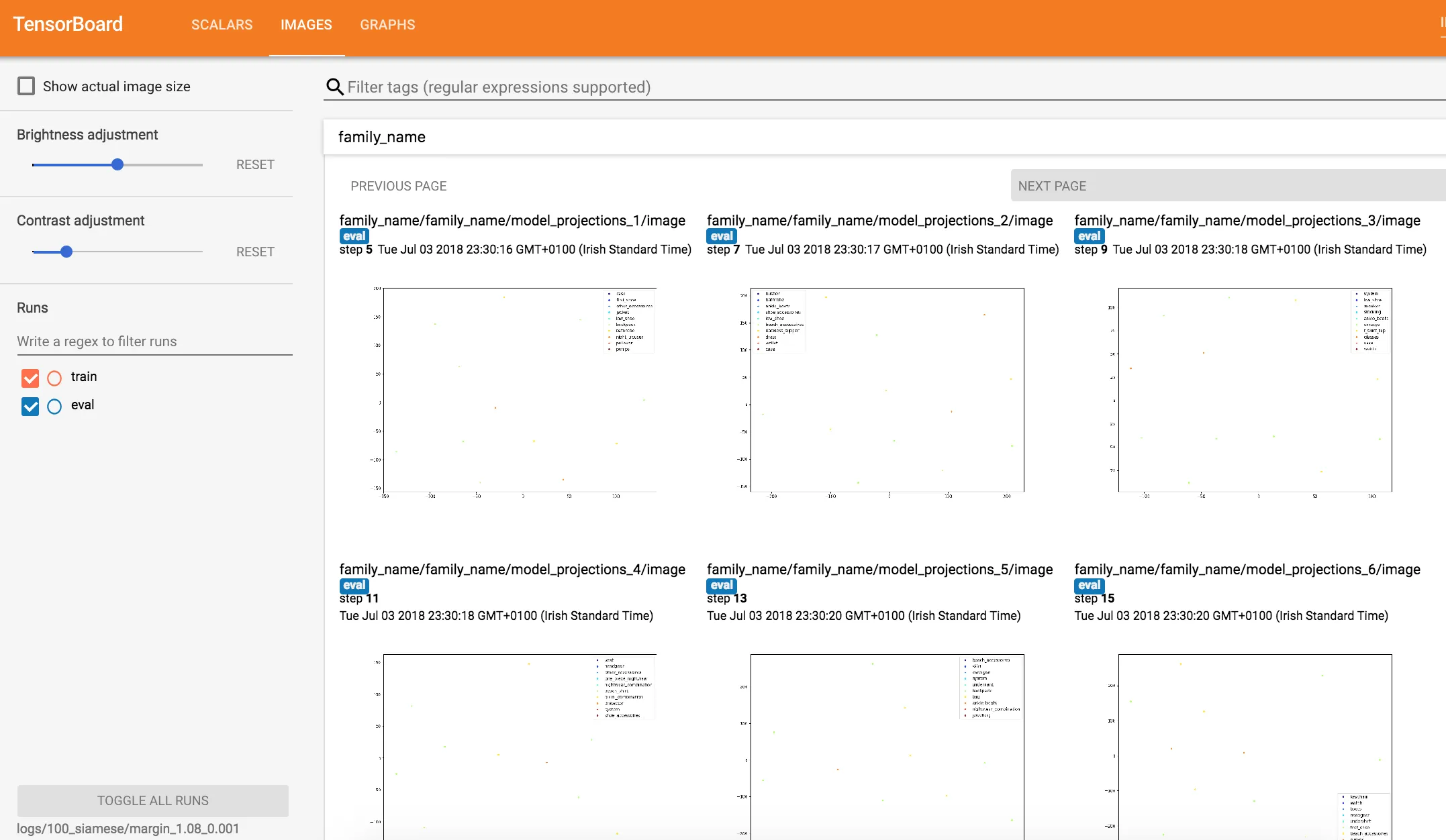Image resolution: width=1446 pixels, height=840 pixels.
Task: Go to NEXT PAGE of images
Action: (x=1052, y=186)
